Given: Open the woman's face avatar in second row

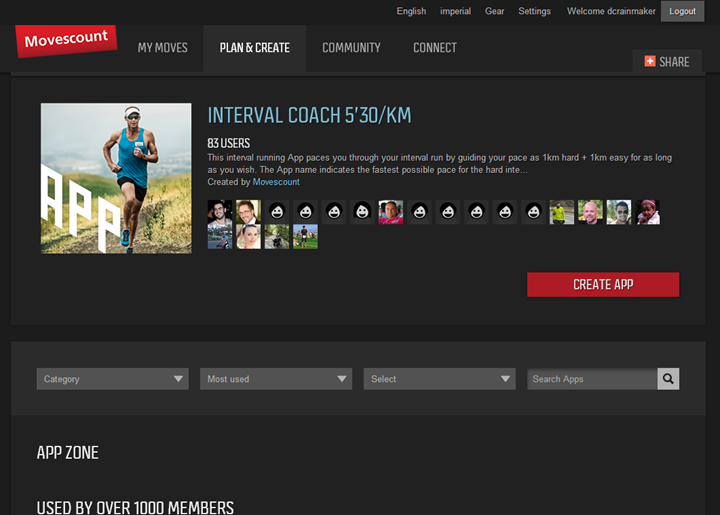Looking at the screenshot, I should point(248,237).
